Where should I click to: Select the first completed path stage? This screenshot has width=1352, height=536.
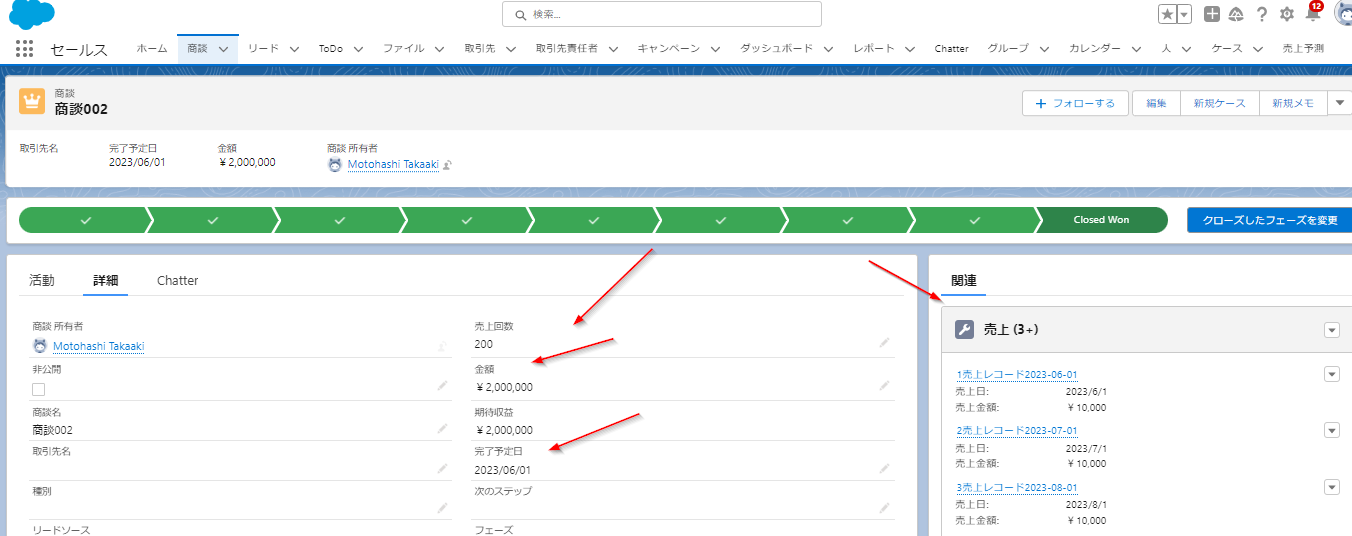[x=85, y=220]
